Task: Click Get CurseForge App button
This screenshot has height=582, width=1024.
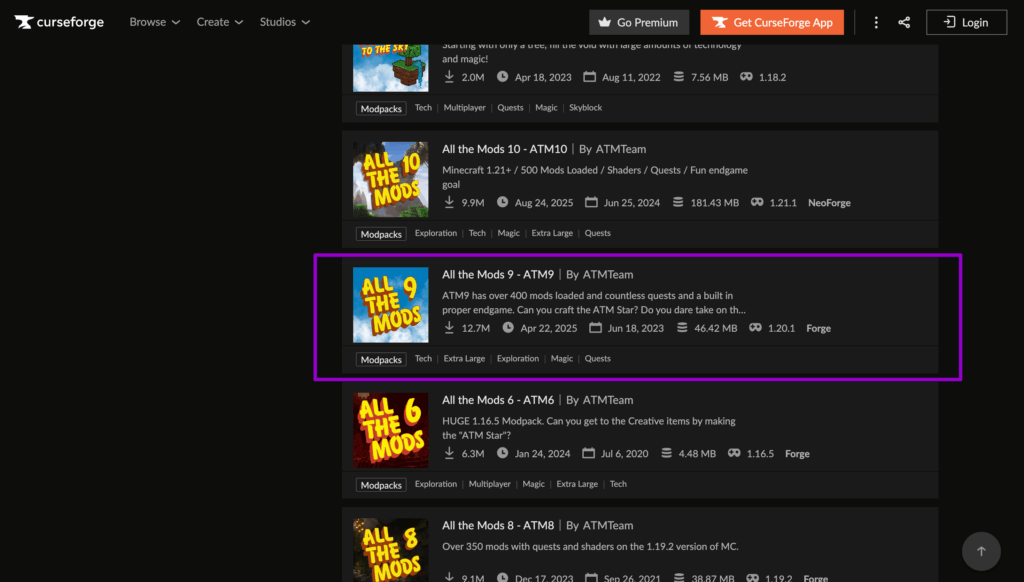Action: tap(772, 22)
